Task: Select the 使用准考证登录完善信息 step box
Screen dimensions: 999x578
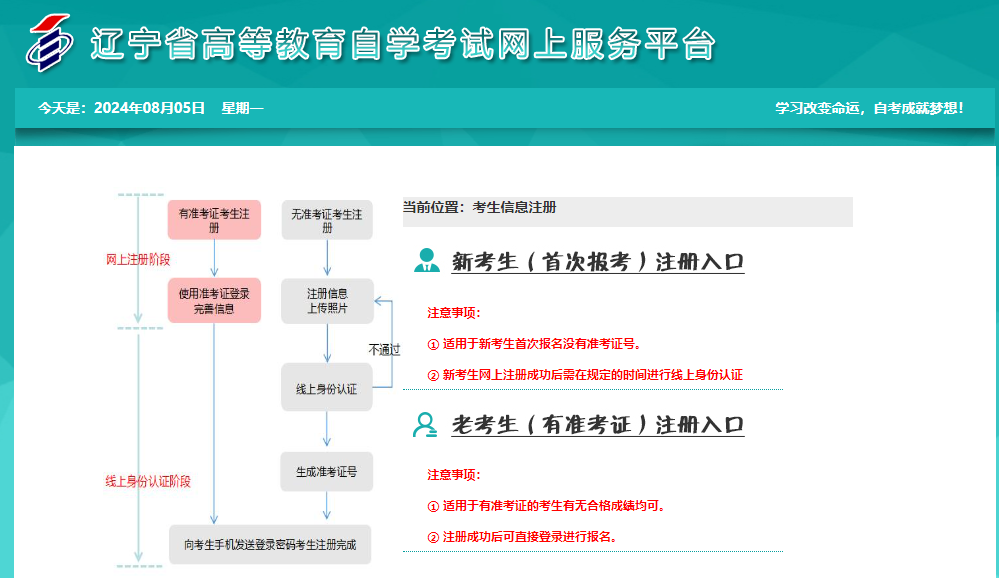Action: 214,301
